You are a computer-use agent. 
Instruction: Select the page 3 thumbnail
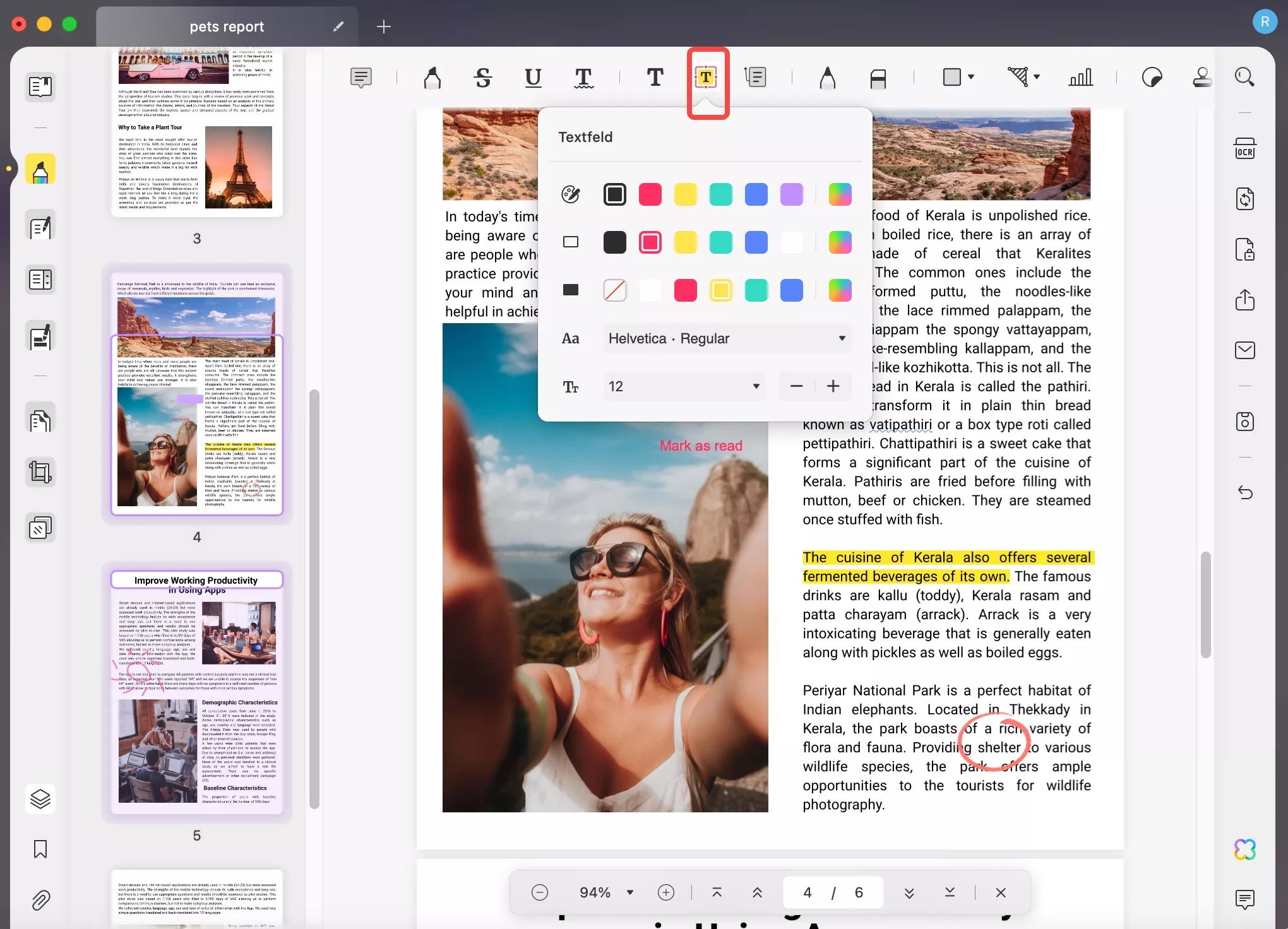pos(197,133)
